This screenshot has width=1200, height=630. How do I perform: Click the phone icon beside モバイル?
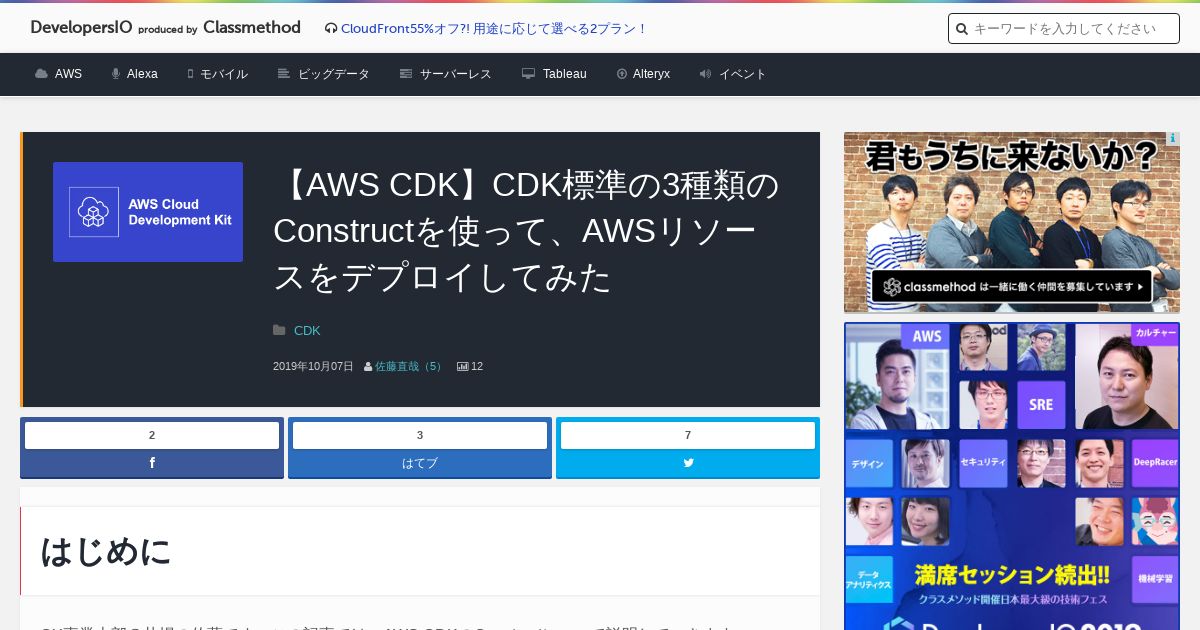[x=190, y=74]
